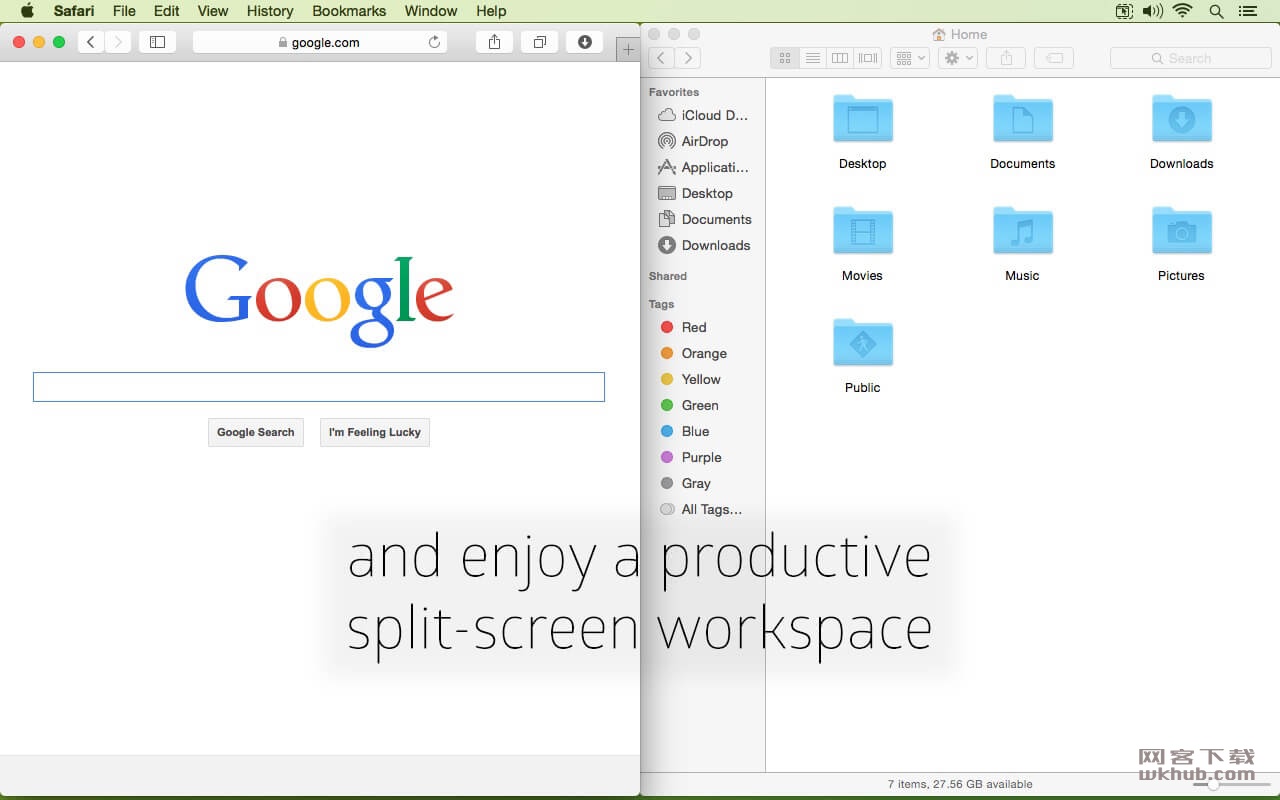Click the volume icon in menu bar
Screen dimensions: 1280x800
(x=1153, y=11)
